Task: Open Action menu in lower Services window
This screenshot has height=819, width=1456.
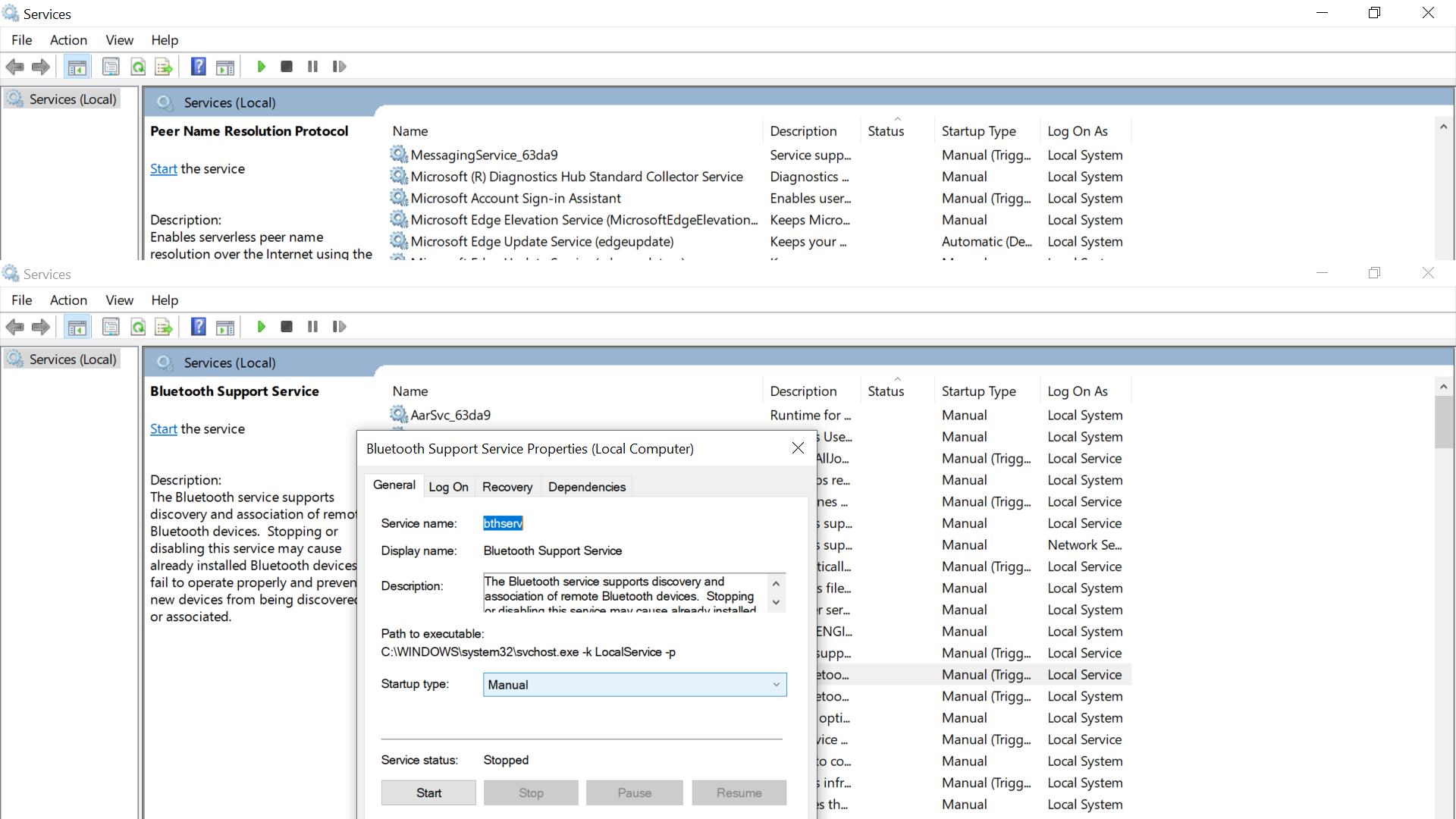Action: click(x=68, y=300)
